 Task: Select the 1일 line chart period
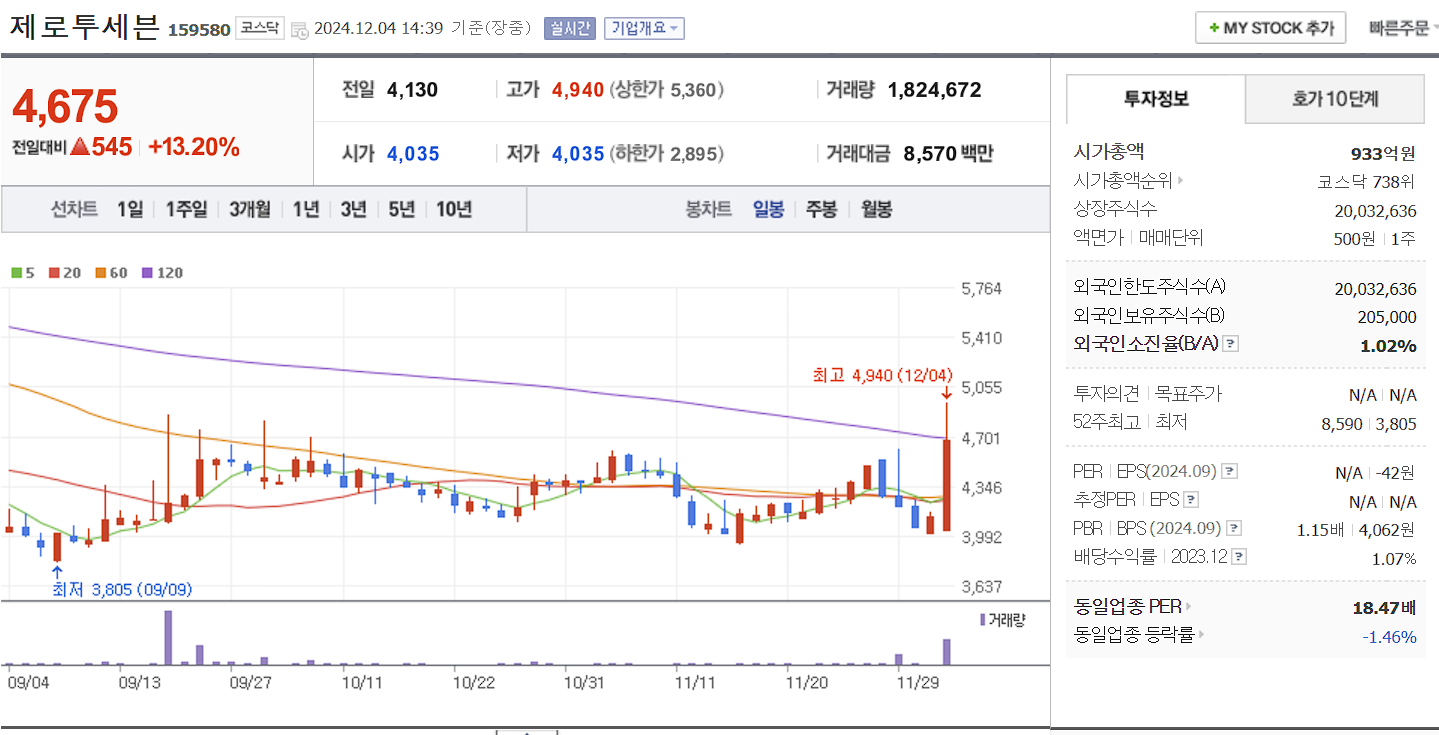point(130,210)
